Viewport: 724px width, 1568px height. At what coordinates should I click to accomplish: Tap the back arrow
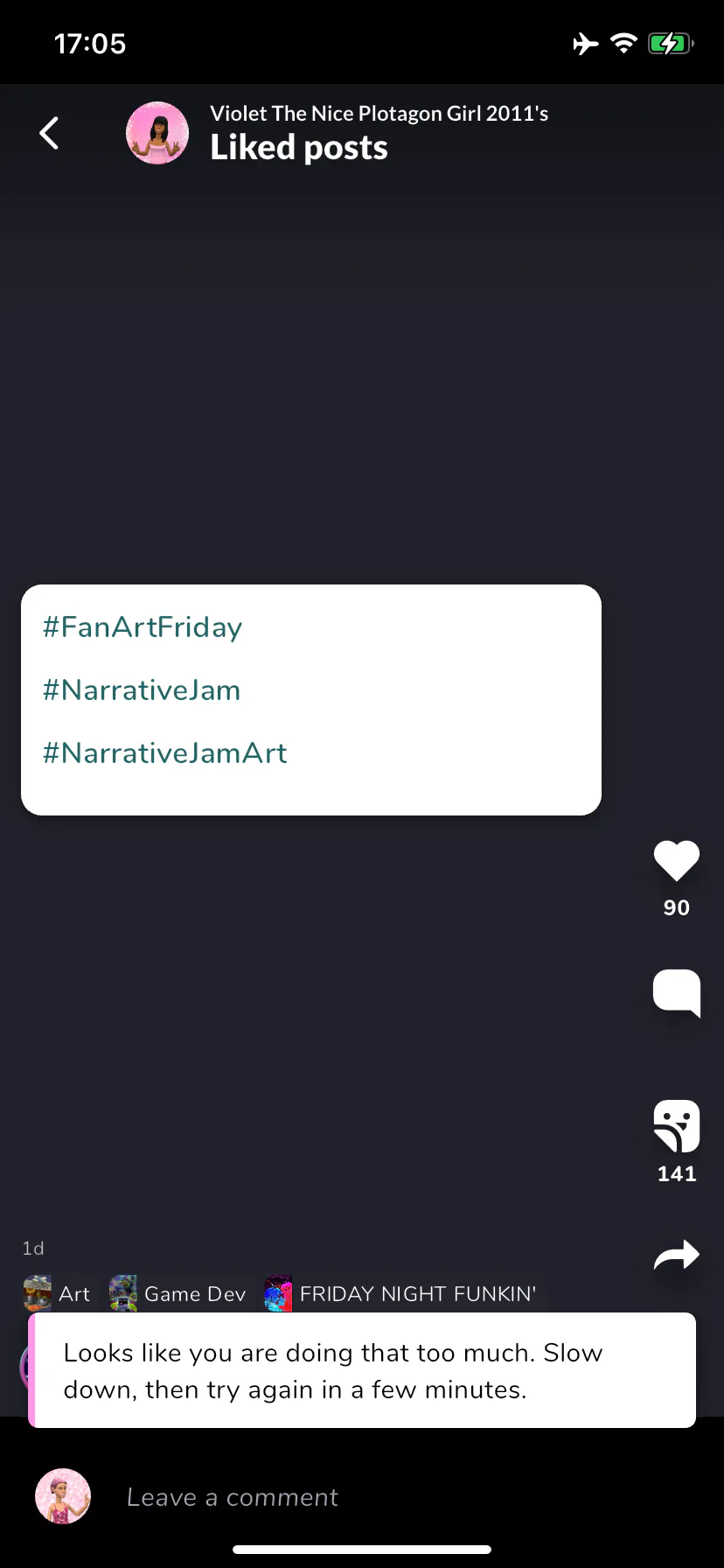pyautogui.click(x=50, y=133)
